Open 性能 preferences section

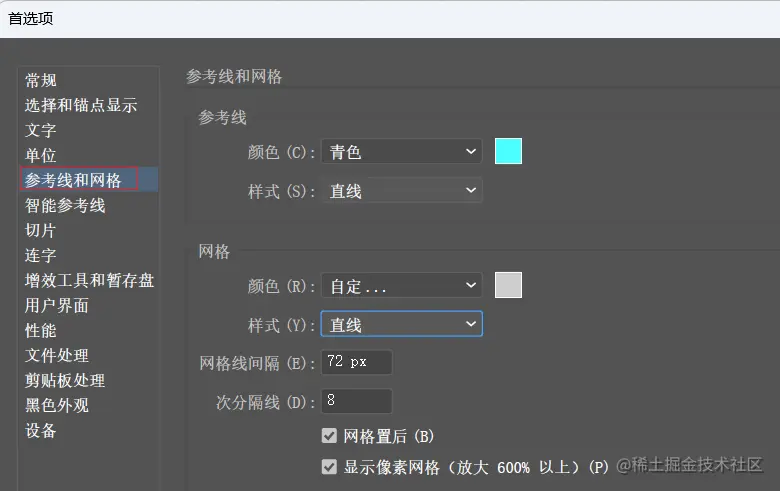point(41,330)
